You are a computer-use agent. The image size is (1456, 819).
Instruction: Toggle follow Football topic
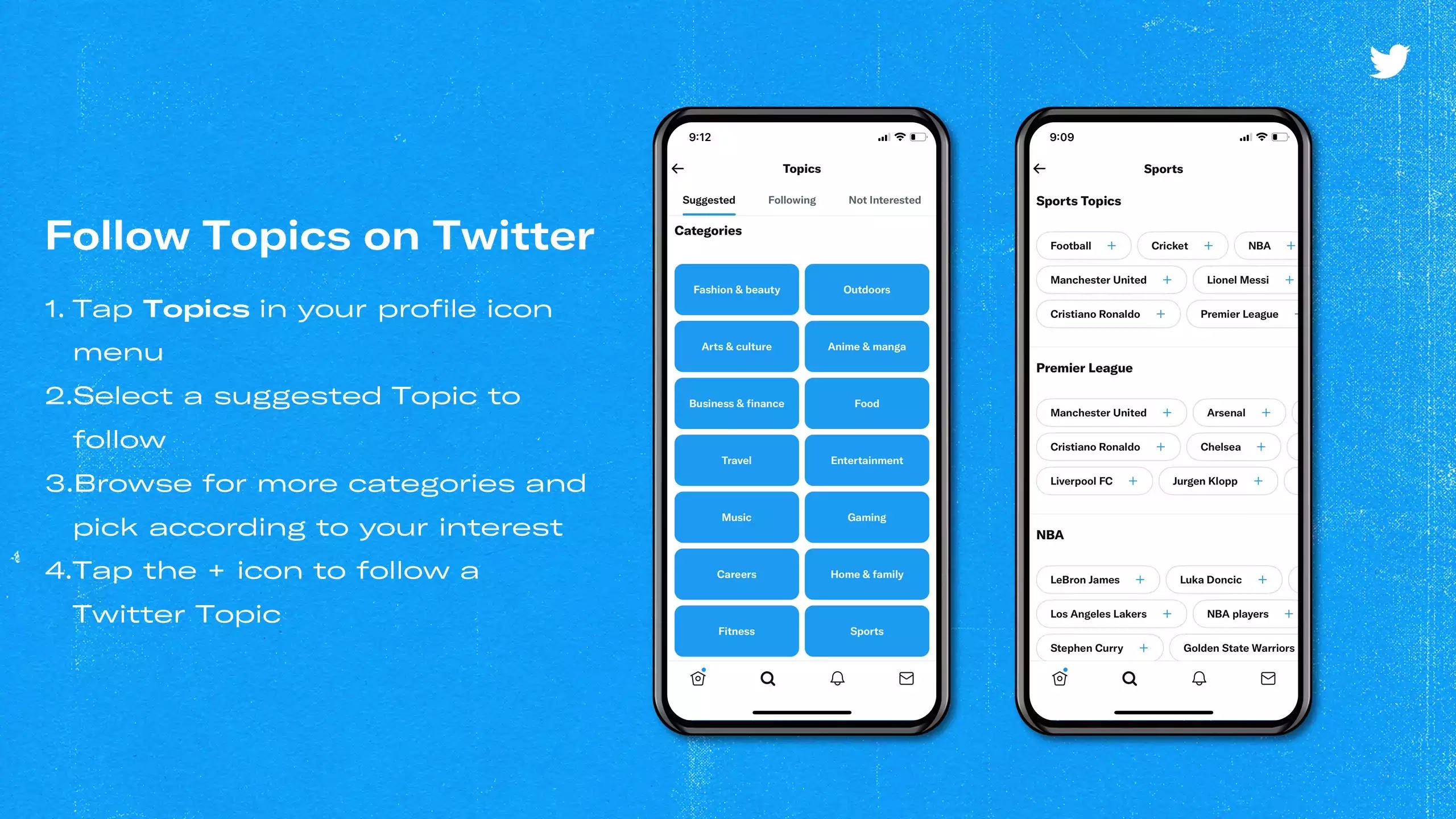(x=1112, y=245)
